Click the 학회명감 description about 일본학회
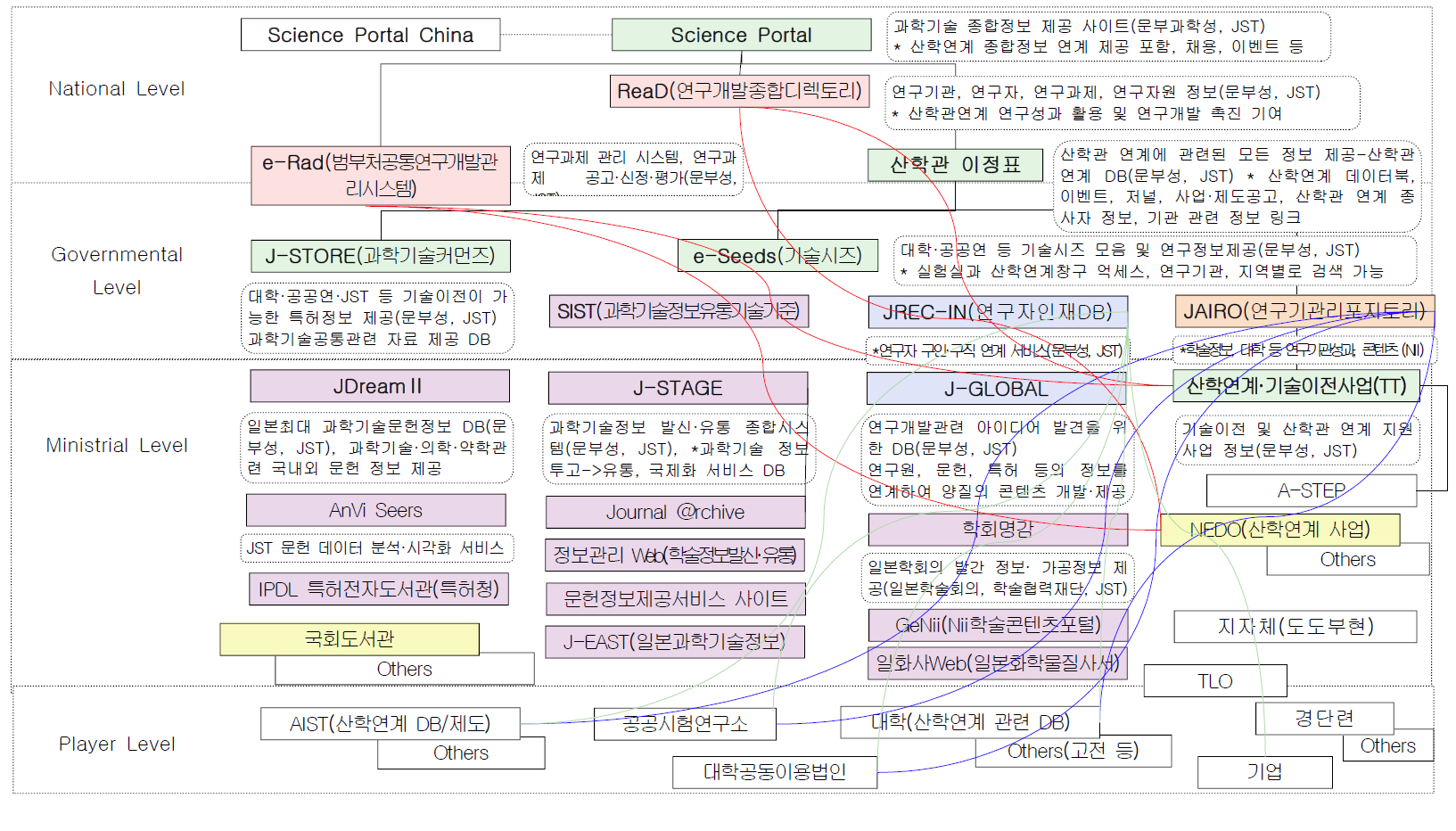The image size is (1456, 831). (x=997, y=578)
